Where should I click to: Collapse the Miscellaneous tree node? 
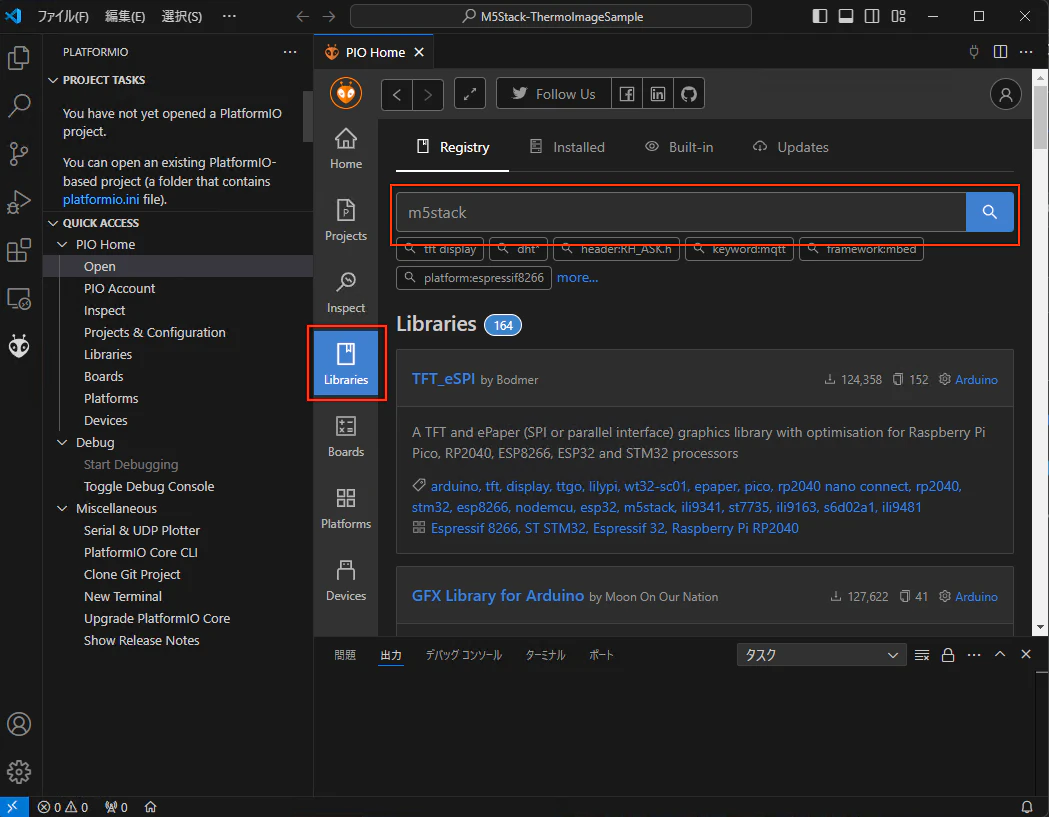click(62, 509)
